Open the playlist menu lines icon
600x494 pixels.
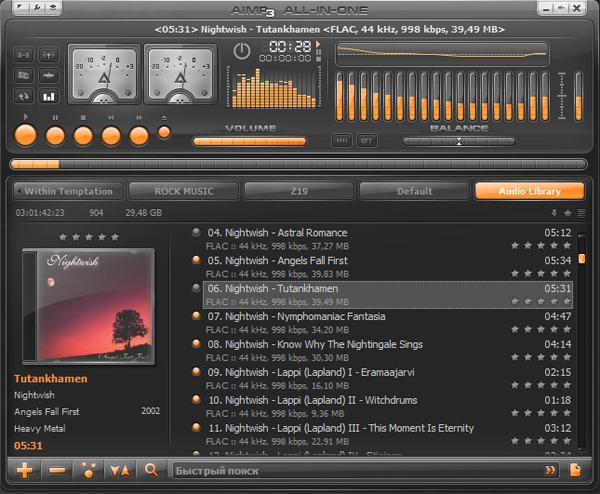click(581, 212)
